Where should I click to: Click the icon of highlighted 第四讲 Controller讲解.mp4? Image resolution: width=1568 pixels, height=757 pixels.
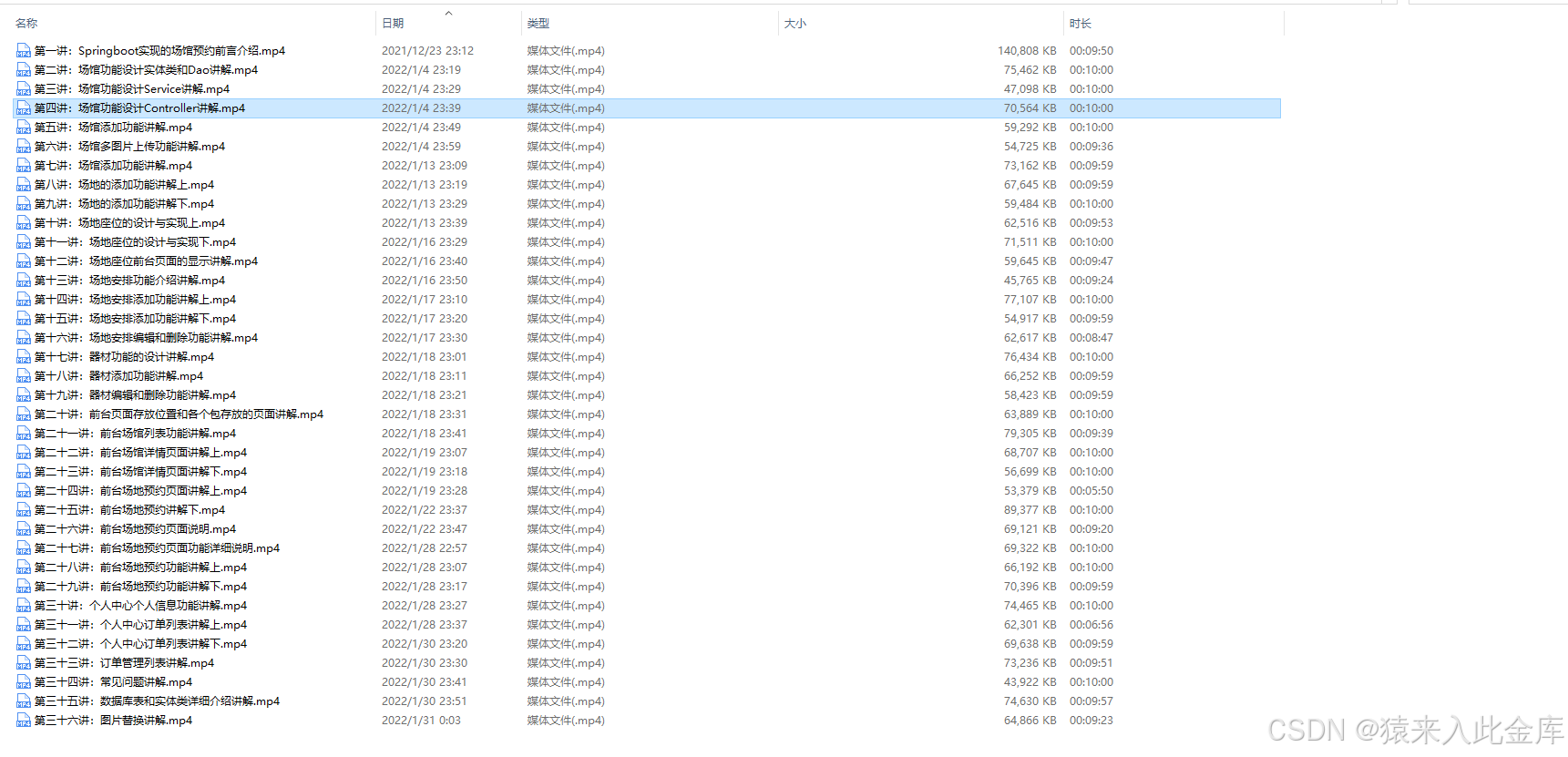pyautogui.click(x=24, y=108)
